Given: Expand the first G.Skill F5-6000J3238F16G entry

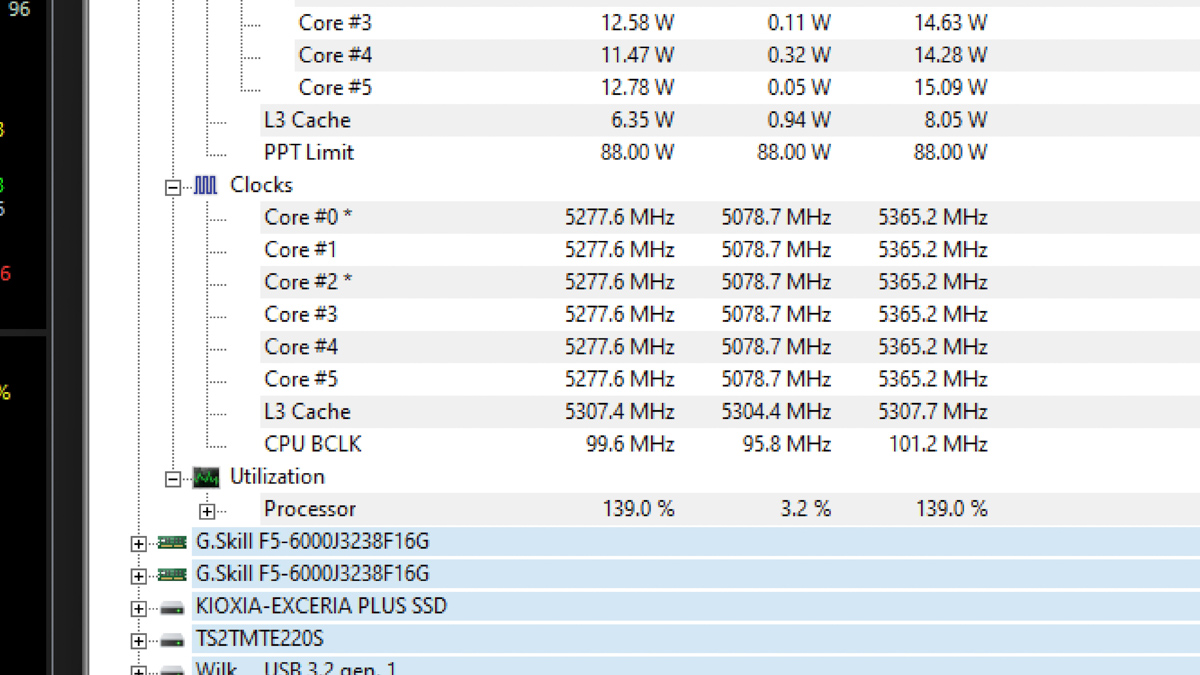Looking at the screenshot, I should pyautogui.click(x=138, y=544).
